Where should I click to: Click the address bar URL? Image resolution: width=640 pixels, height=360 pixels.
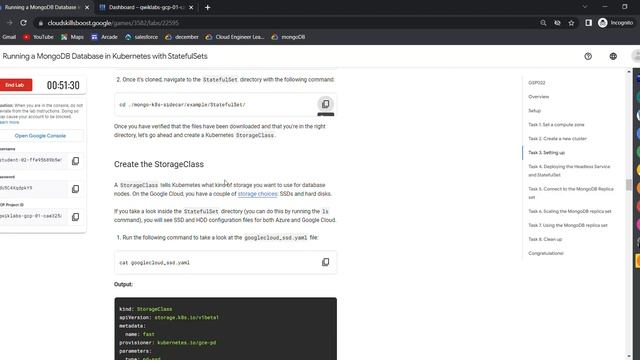click(113, 23)
